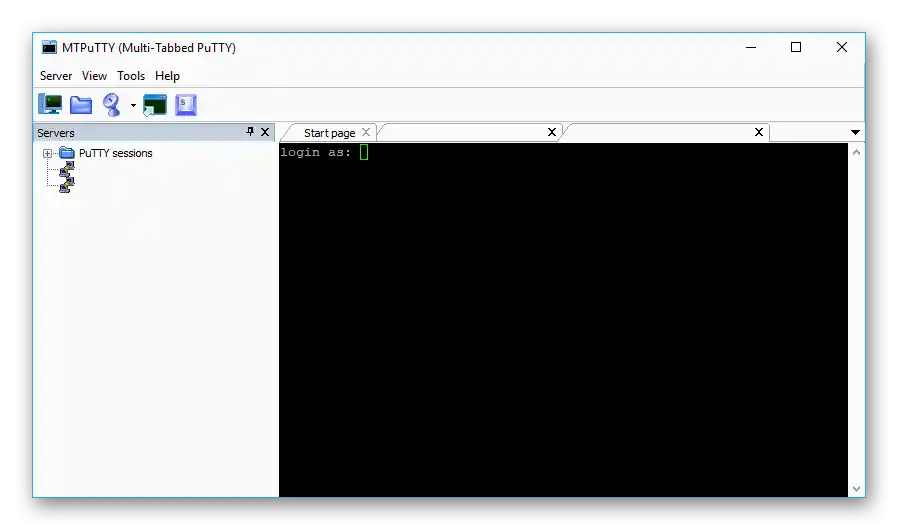Click the terminal scrollbar up arrow
The width and height of the screenshot is (898, 530).
[x=856, y=152]
